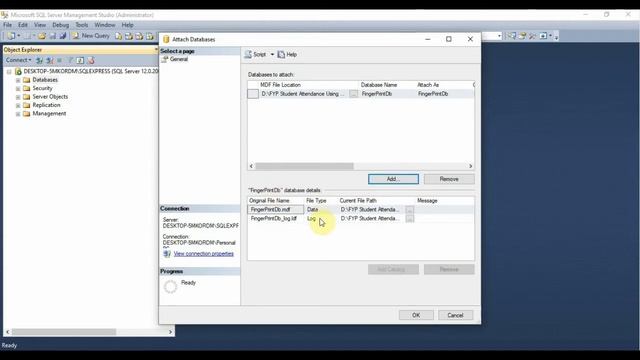The height and width of the screenshot is (360, 640).
Task: Click the New Query button in toolbar
Action: pos(91,36)
